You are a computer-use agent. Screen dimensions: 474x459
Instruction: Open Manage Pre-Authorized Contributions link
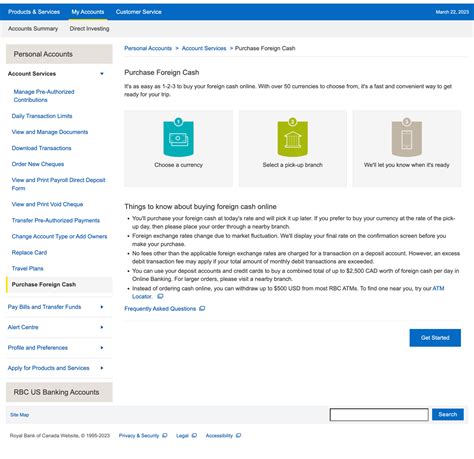click(x=44, y=96)
